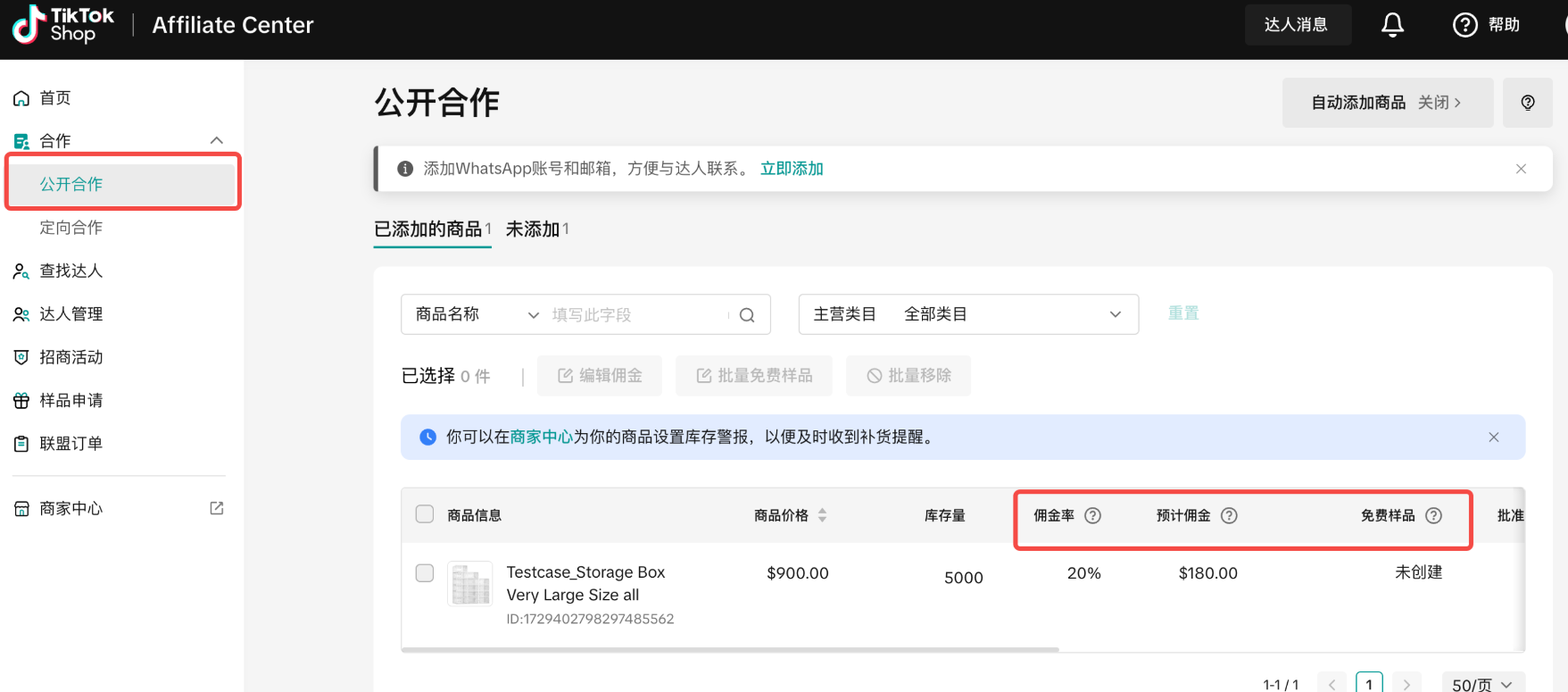Image resolution: width=1568 pixels, height=692 pixels.
Task: Click the product ID 1729402798297485562
Action: (x=590, y=619)
